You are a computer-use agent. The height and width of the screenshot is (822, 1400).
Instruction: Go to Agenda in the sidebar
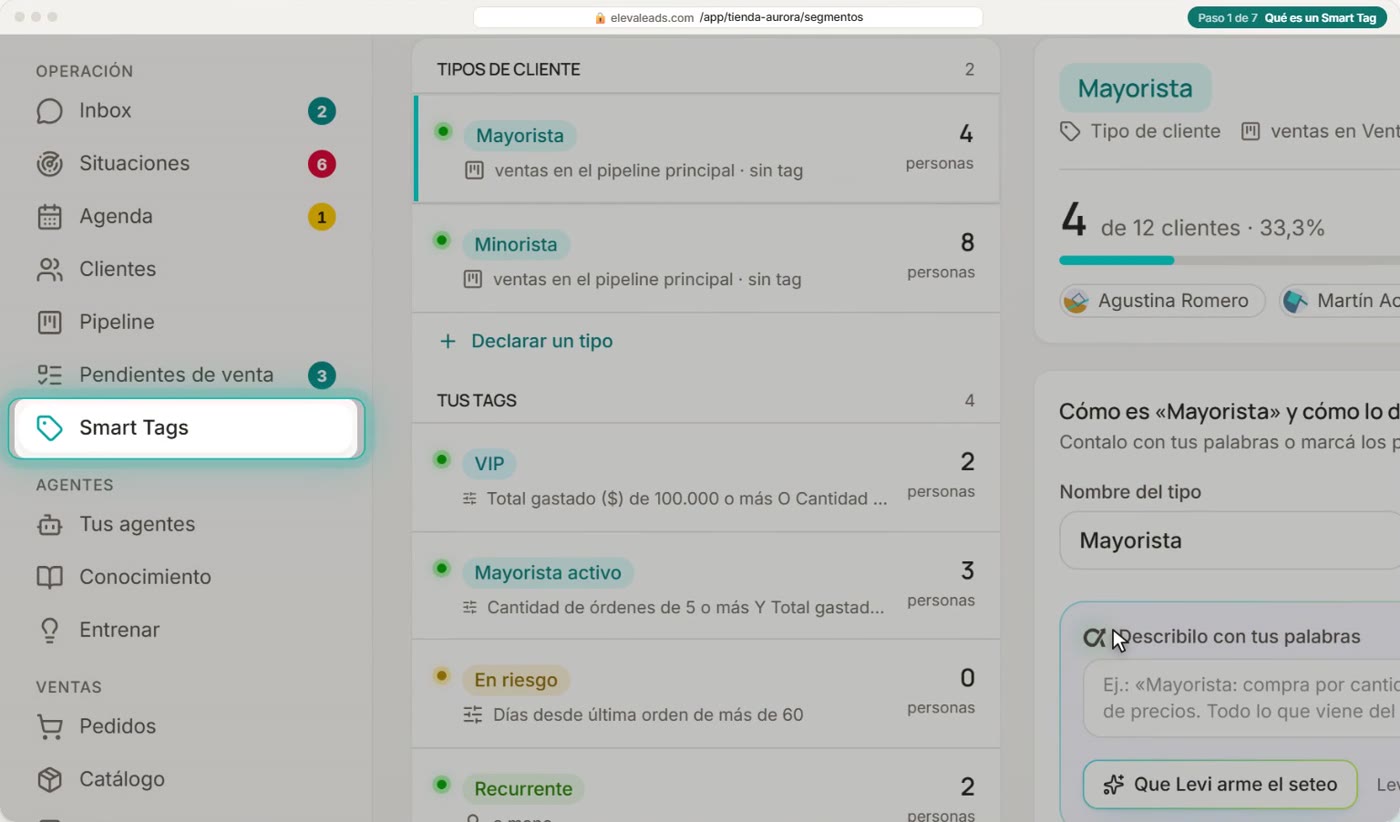[186, 217]
